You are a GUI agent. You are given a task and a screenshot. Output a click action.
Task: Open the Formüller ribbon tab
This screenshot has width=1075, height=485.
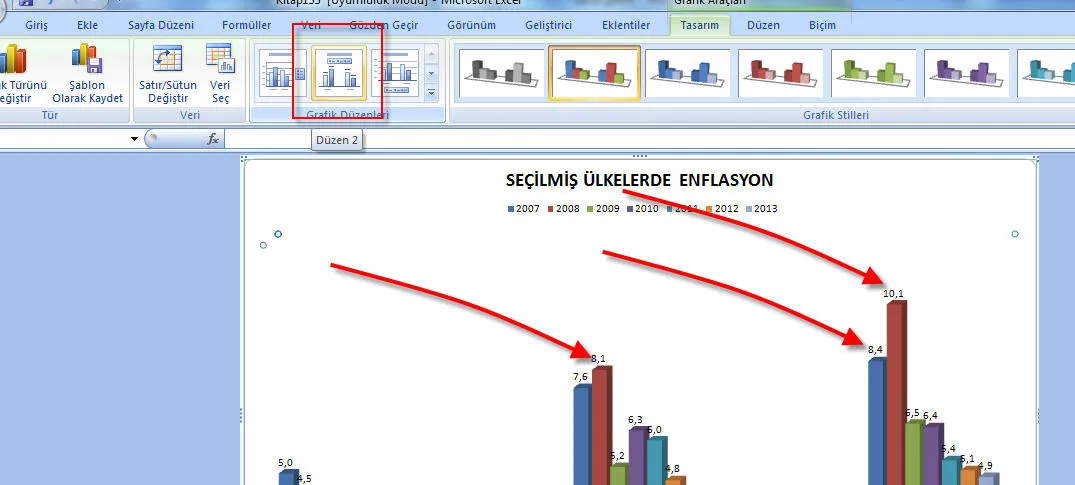(247, 25)
